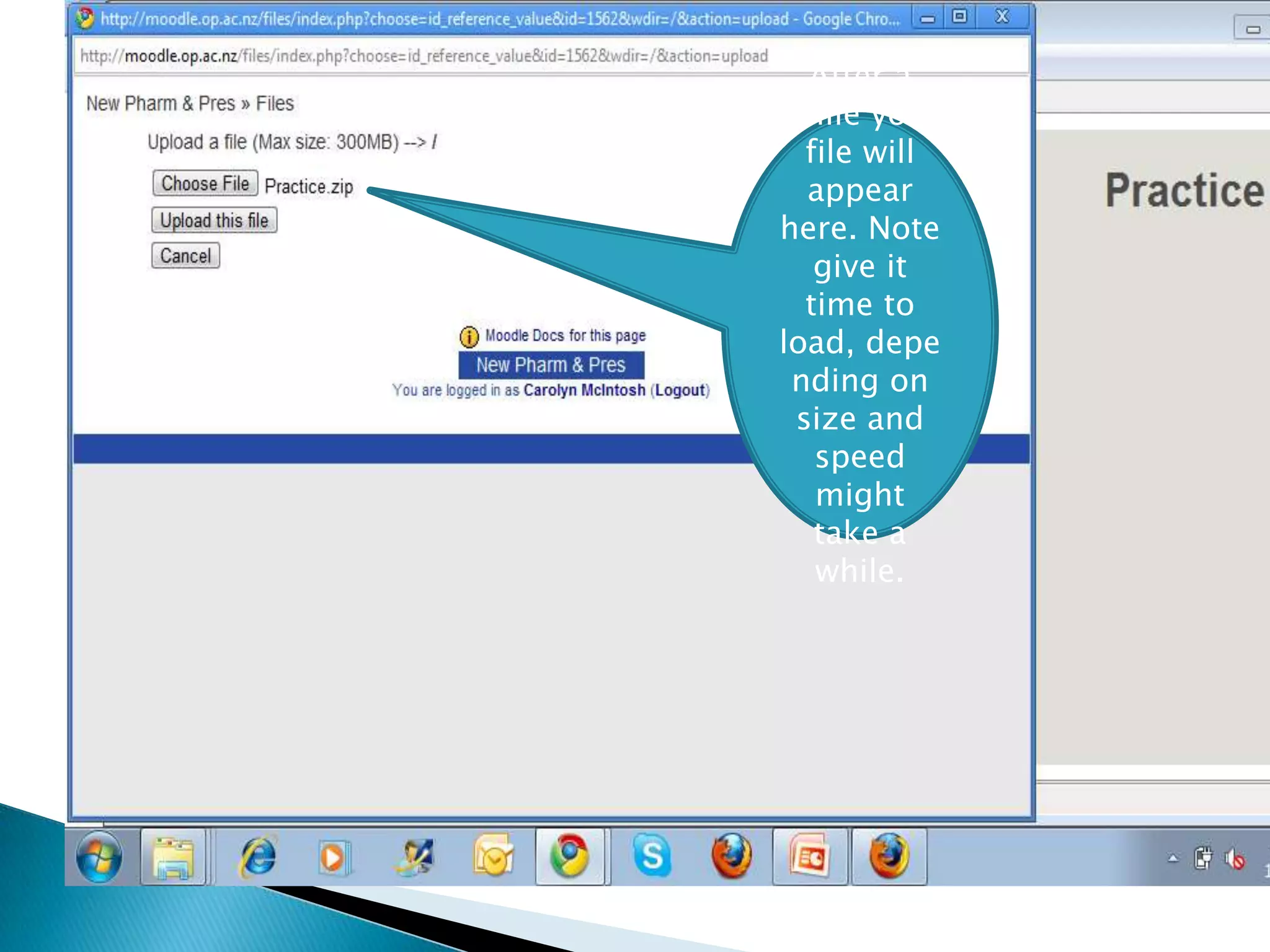
Task: Open the taskbar icon with pen and figure
Action: (x=414, y=858)
